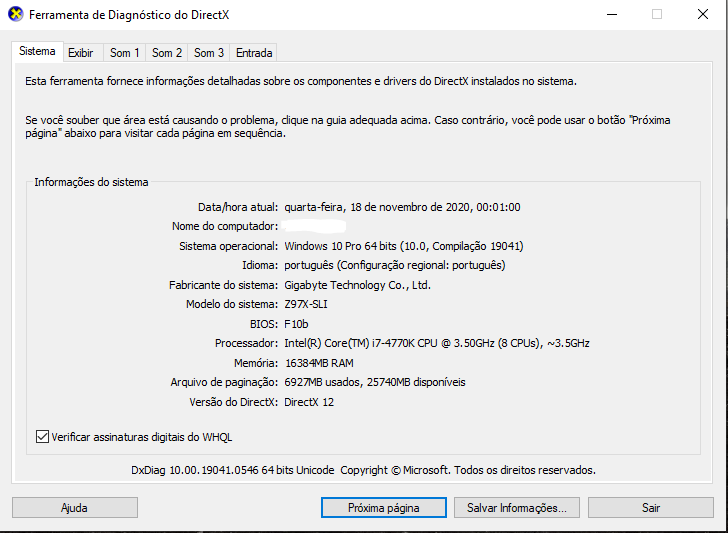Click the Informações do sistema group title
The width and height of the screenshot is (728, 533).
pos(91,182)
